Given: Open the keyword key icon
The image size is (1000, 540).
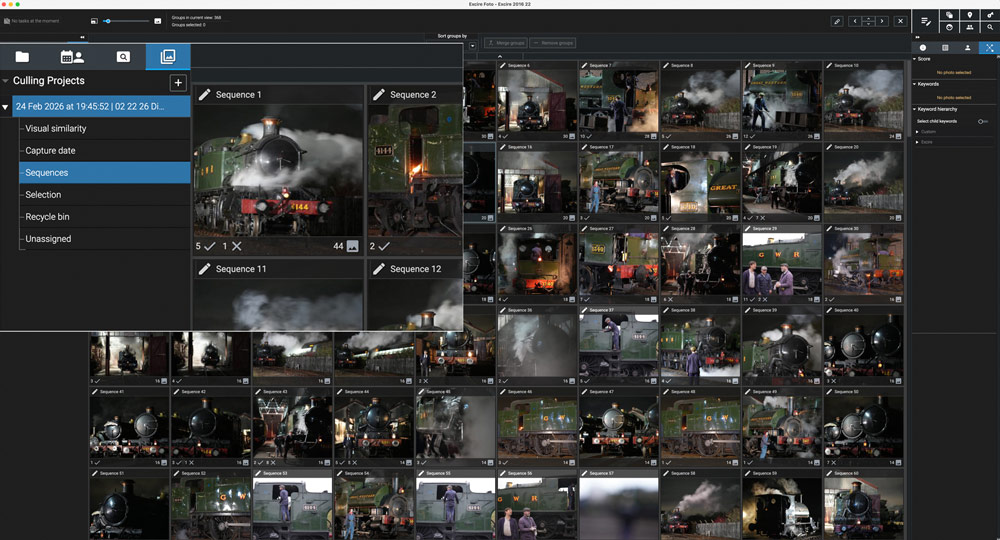Looking at the screenshot, I should (990, 15).
